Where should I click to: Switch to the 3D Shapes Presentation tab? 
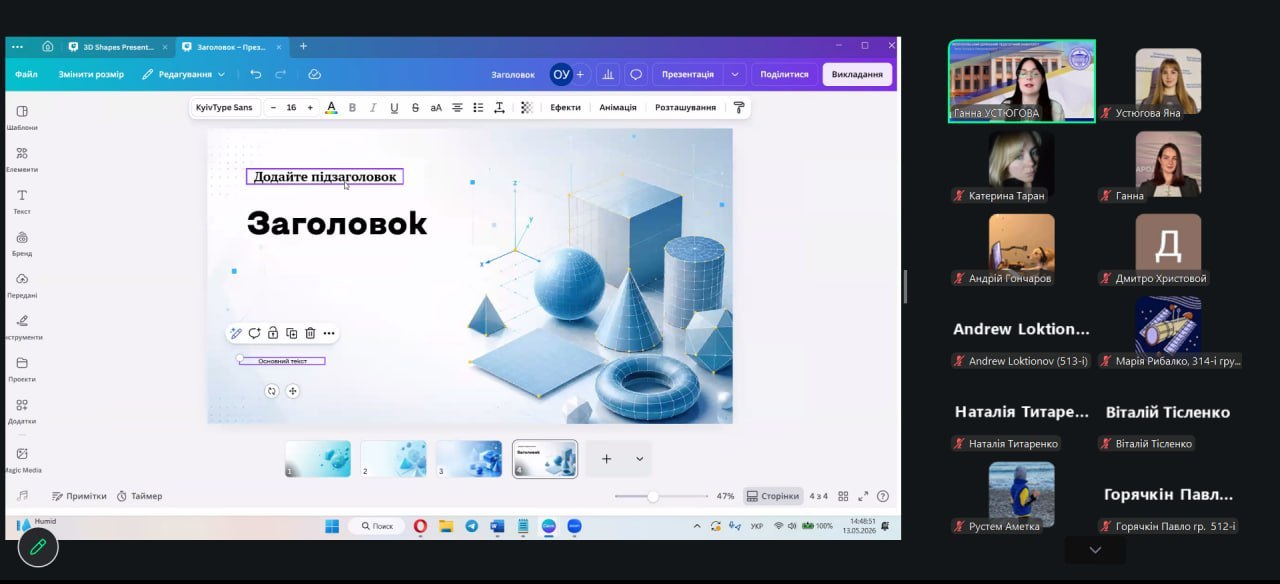pos(117,46)
